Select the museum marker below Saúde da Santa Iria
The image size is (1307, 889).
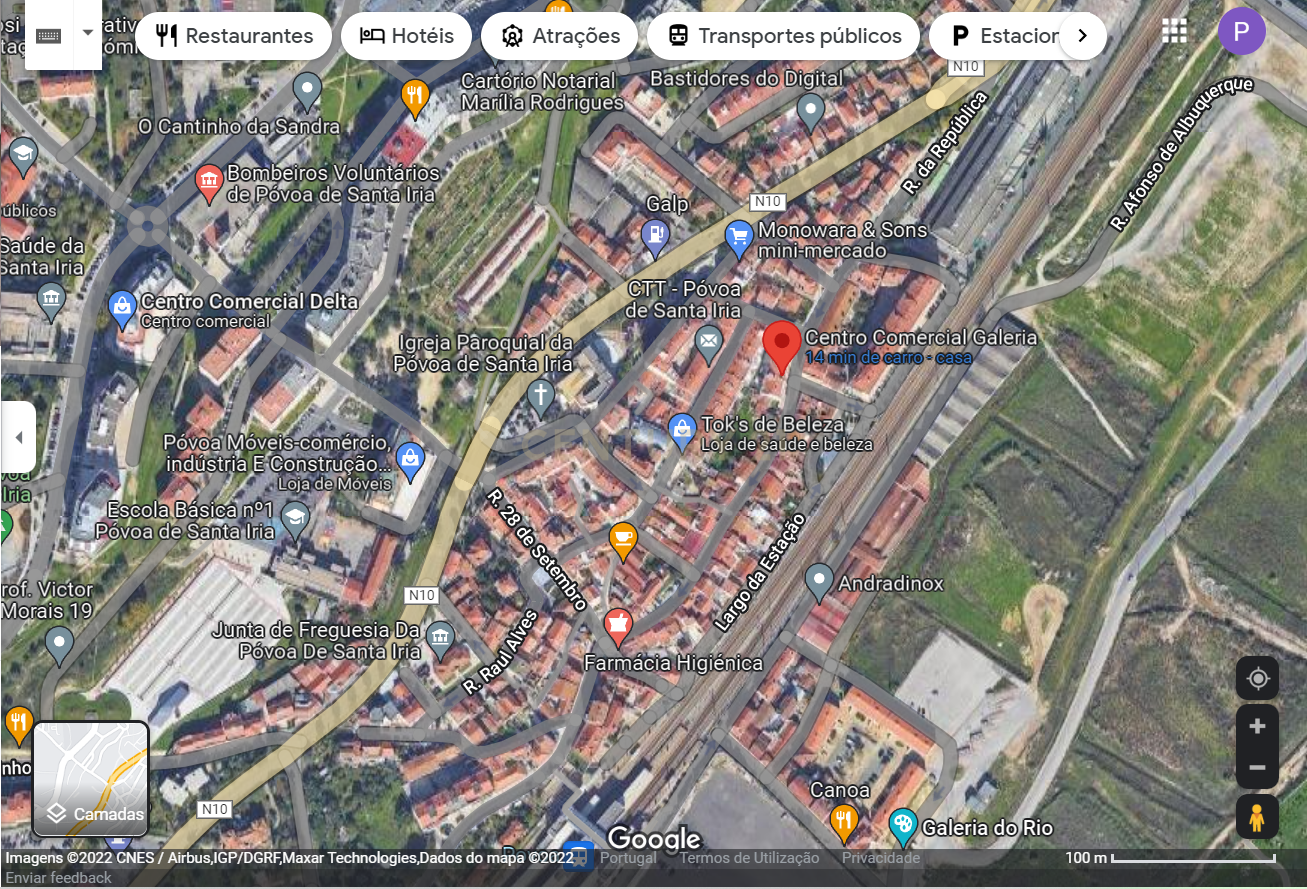coord(50,300)
